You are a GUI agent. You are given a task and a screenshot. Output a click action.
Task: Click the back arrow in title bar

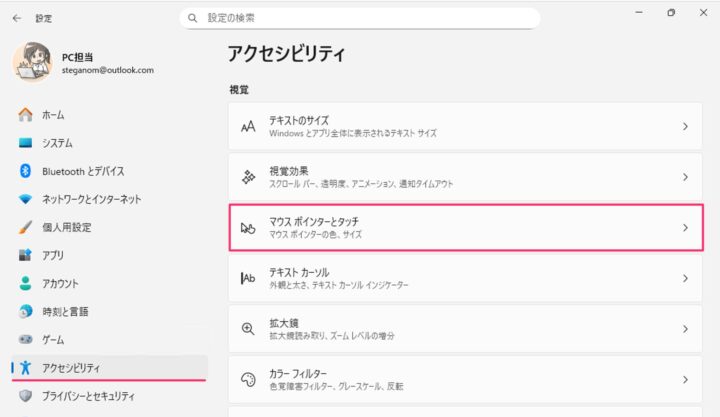coord(17,18)
